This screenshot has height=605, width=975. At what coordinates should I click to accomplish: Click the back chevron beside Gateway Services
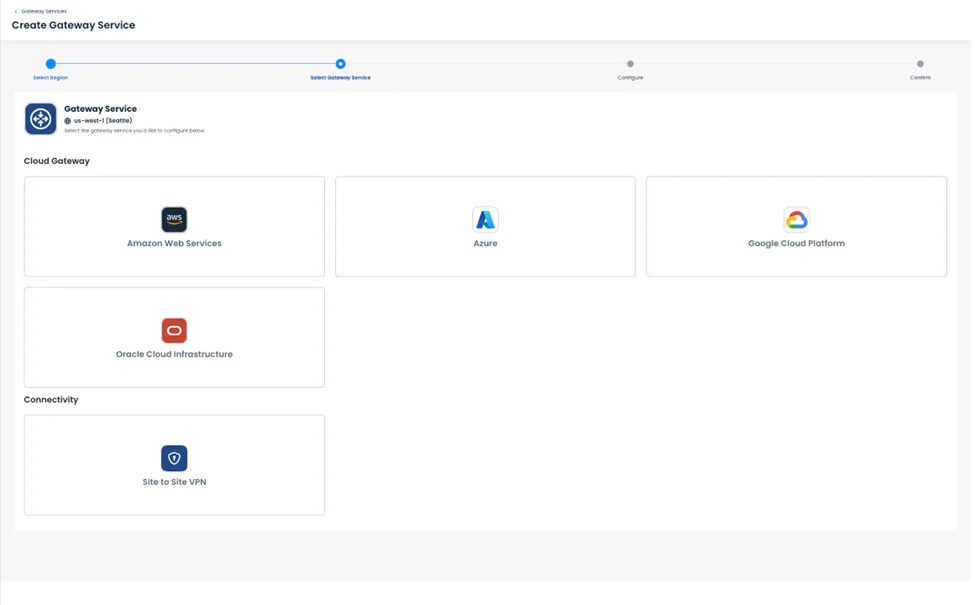(x=16, y=11)
